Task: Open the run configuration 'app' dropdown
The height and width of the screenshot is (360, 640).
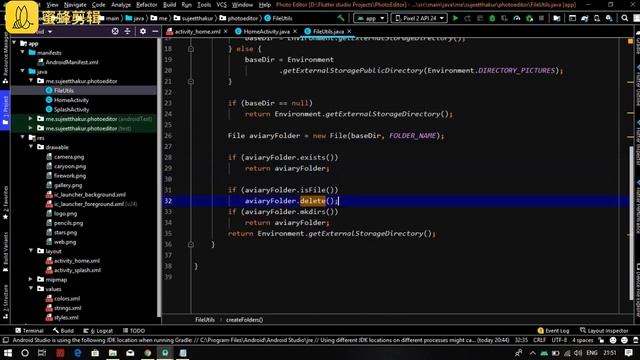Action: tap(371, 18)
